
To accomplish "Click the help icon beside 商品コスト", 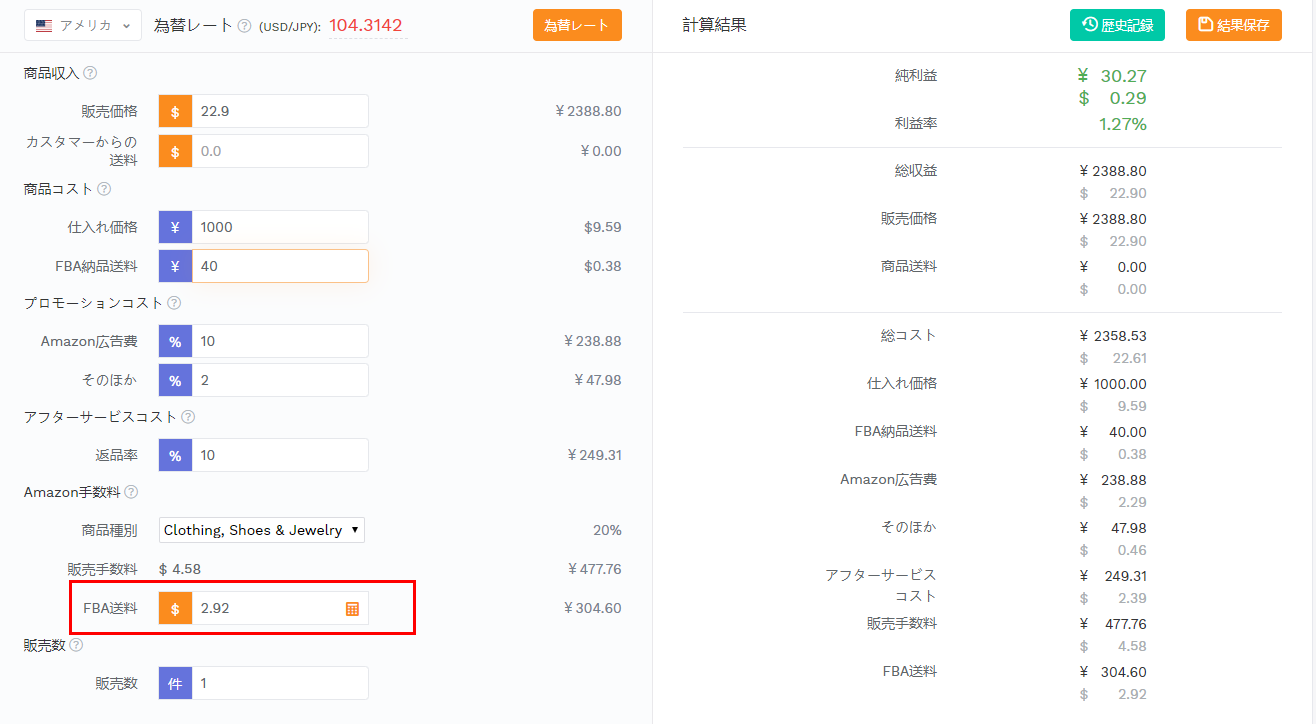I will [x=104, y=188].
